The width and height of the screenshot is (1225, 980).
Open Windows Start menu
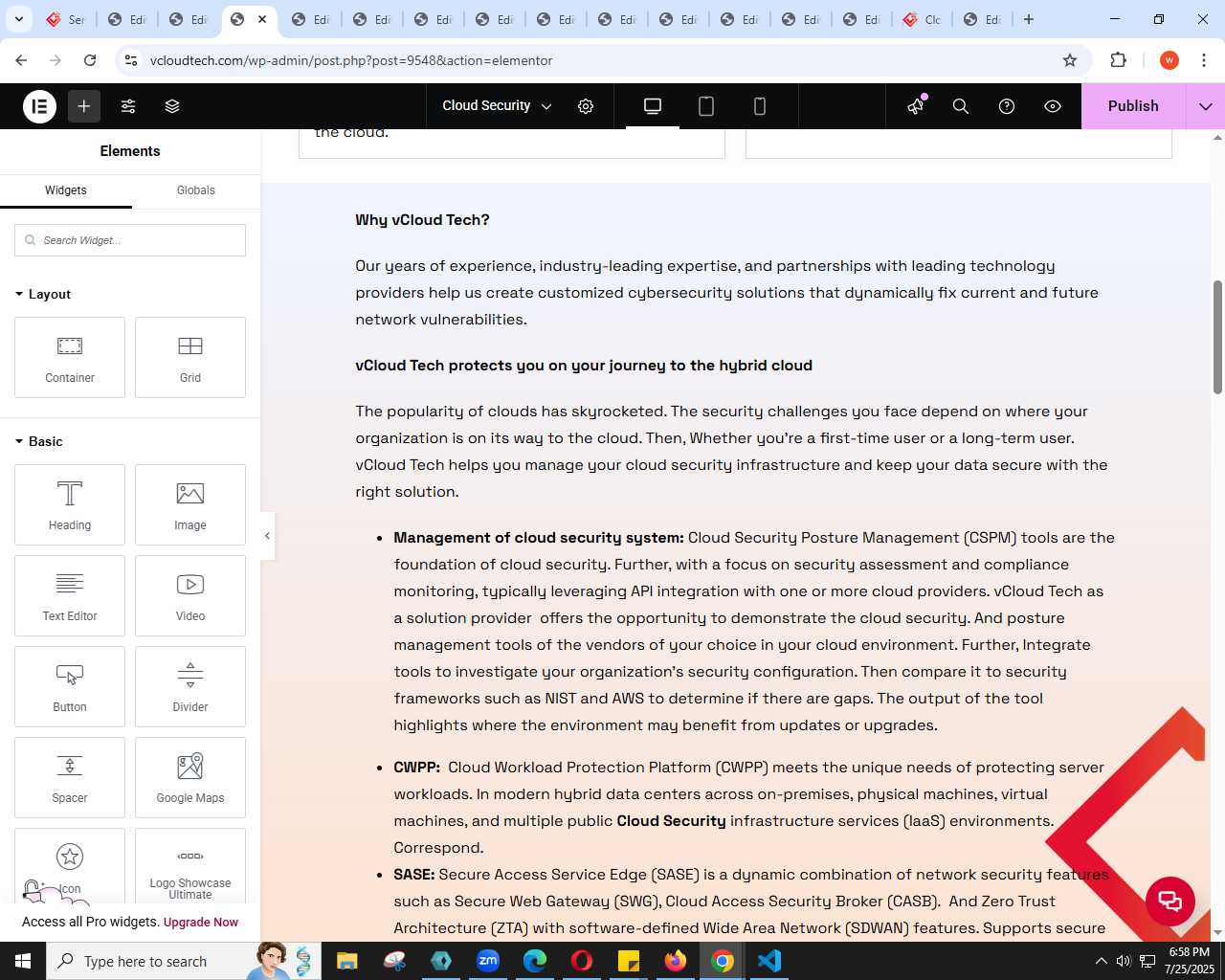[23, 961]
